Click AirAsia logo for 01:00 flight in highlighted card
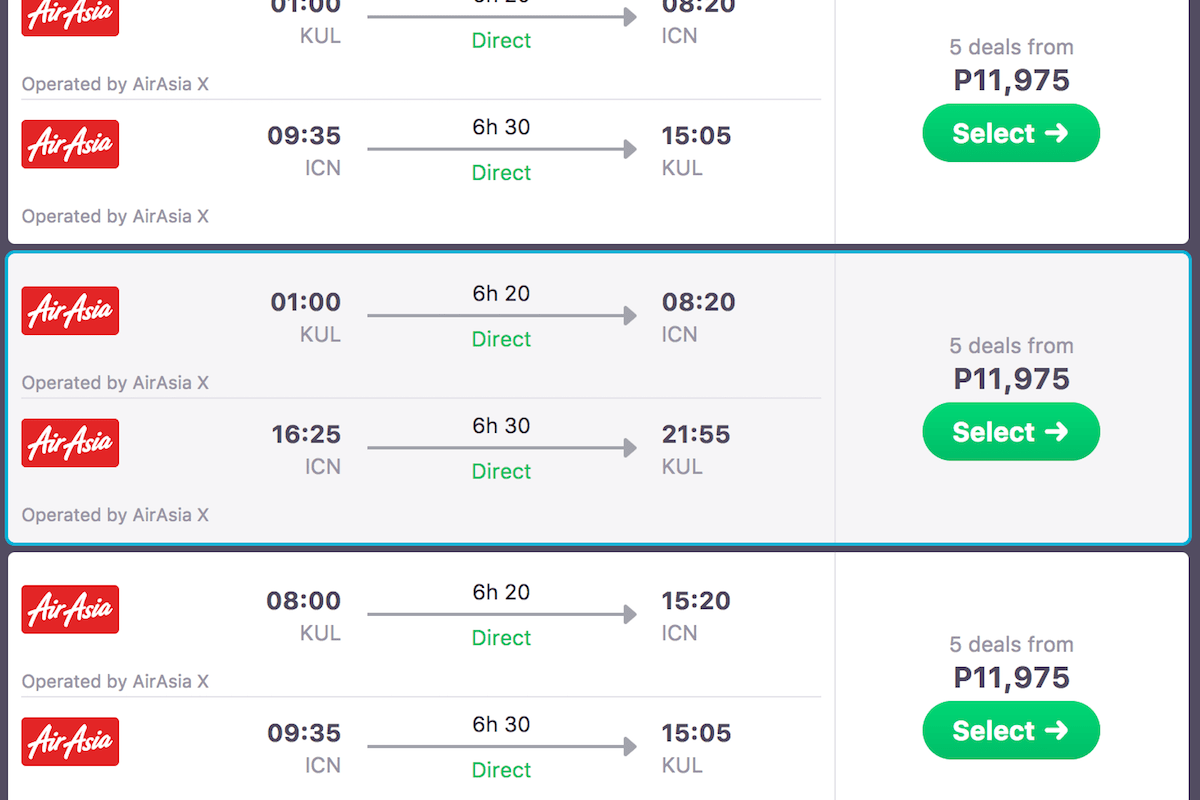 (70, 310)
